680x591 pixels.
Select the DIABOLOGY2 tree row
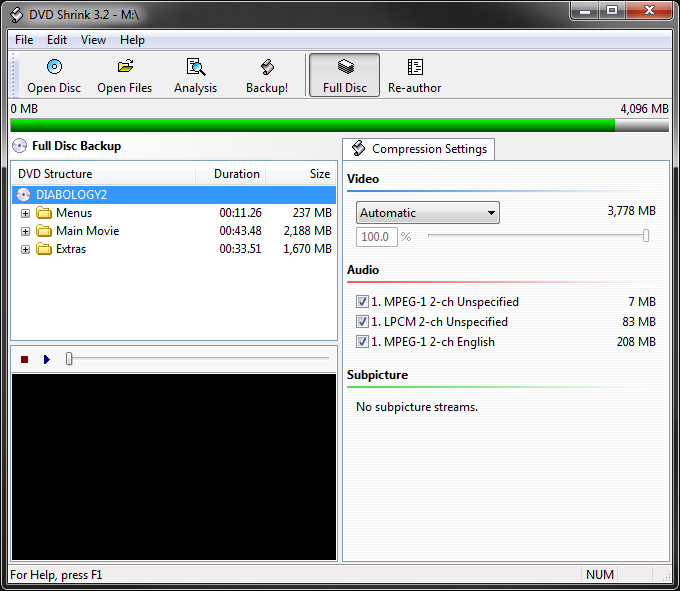coord(174,195)
